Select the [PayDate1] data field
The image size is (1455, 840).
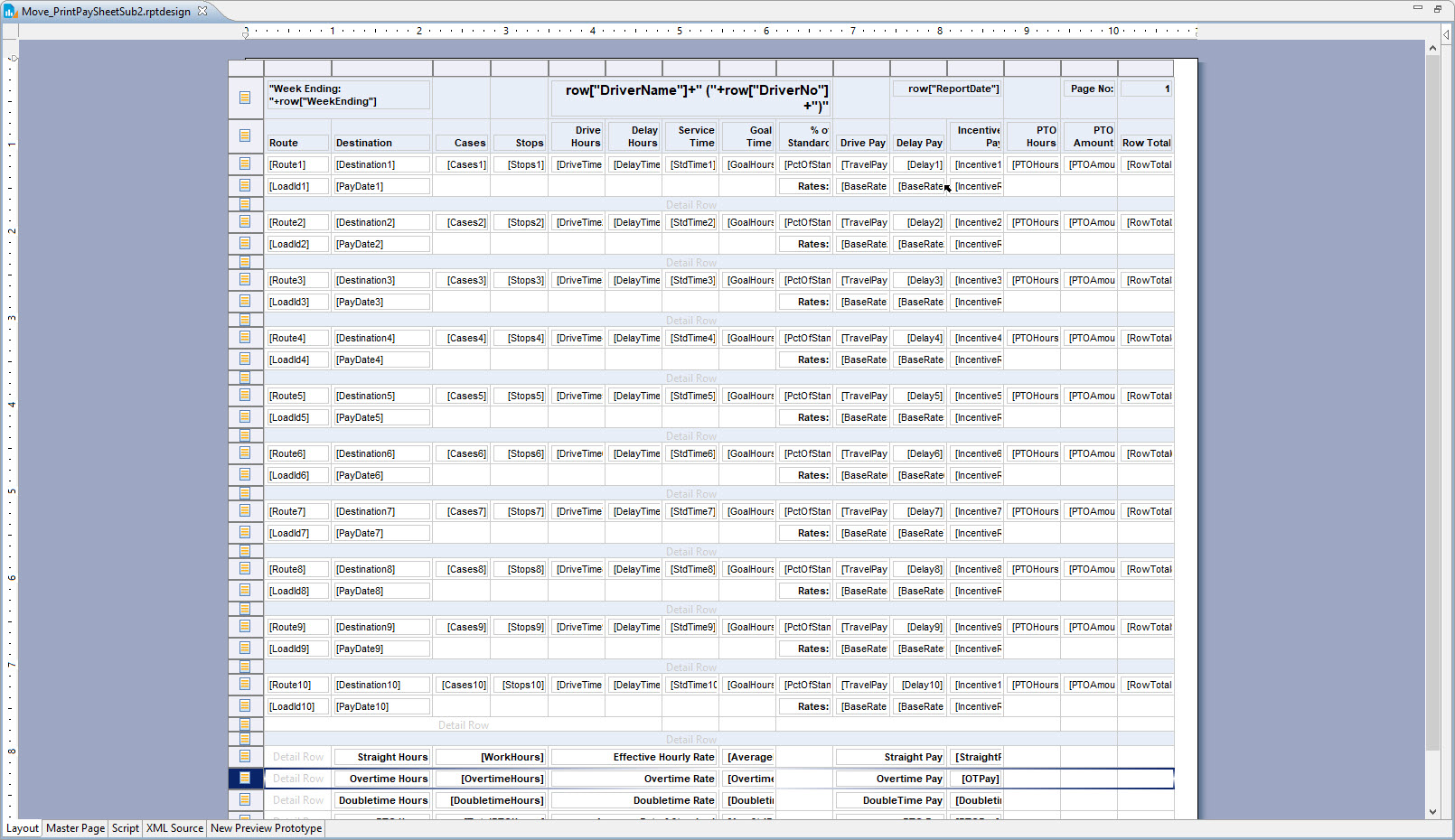point(381,186)
